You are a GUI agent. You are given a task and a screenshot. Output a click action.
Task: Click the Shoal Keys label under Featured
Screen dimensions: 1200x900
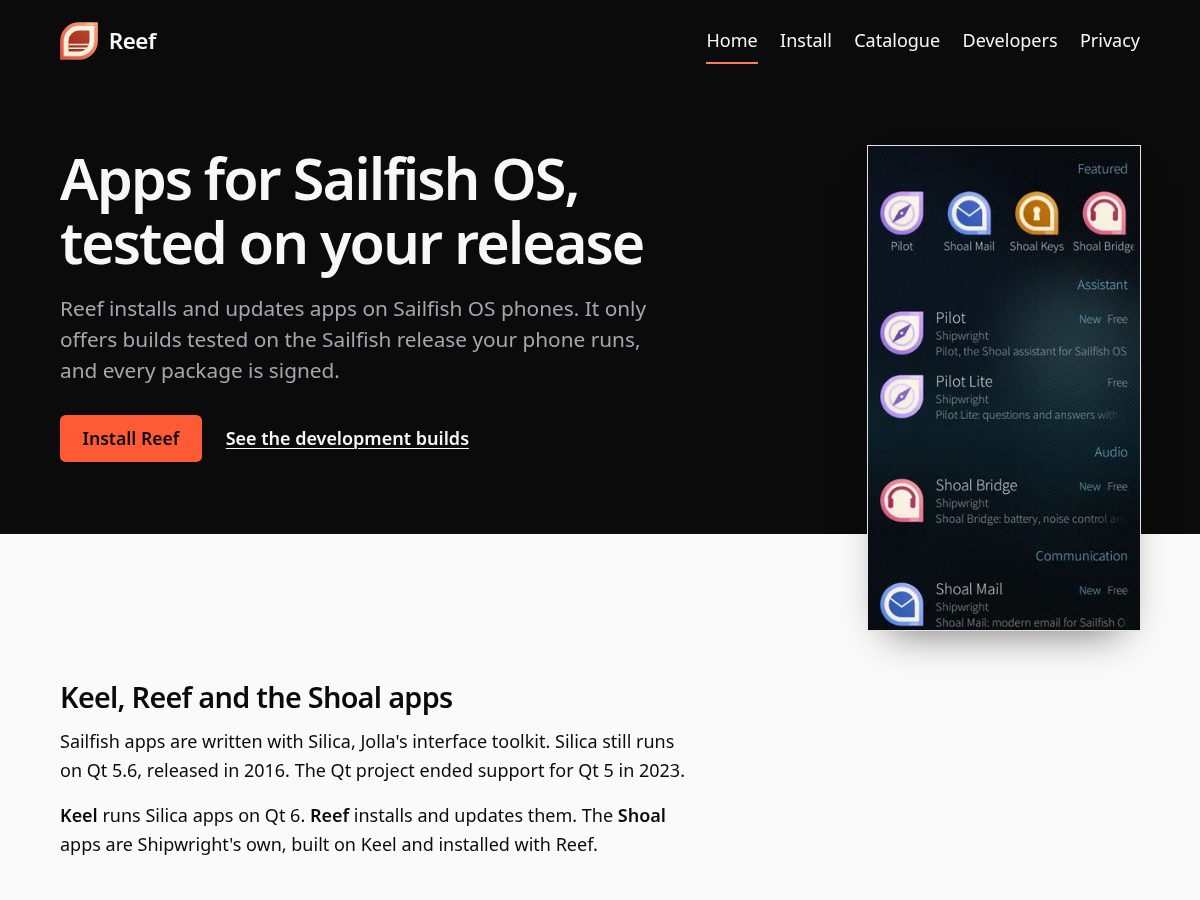pyautogui.click(x=1037, y=246)
